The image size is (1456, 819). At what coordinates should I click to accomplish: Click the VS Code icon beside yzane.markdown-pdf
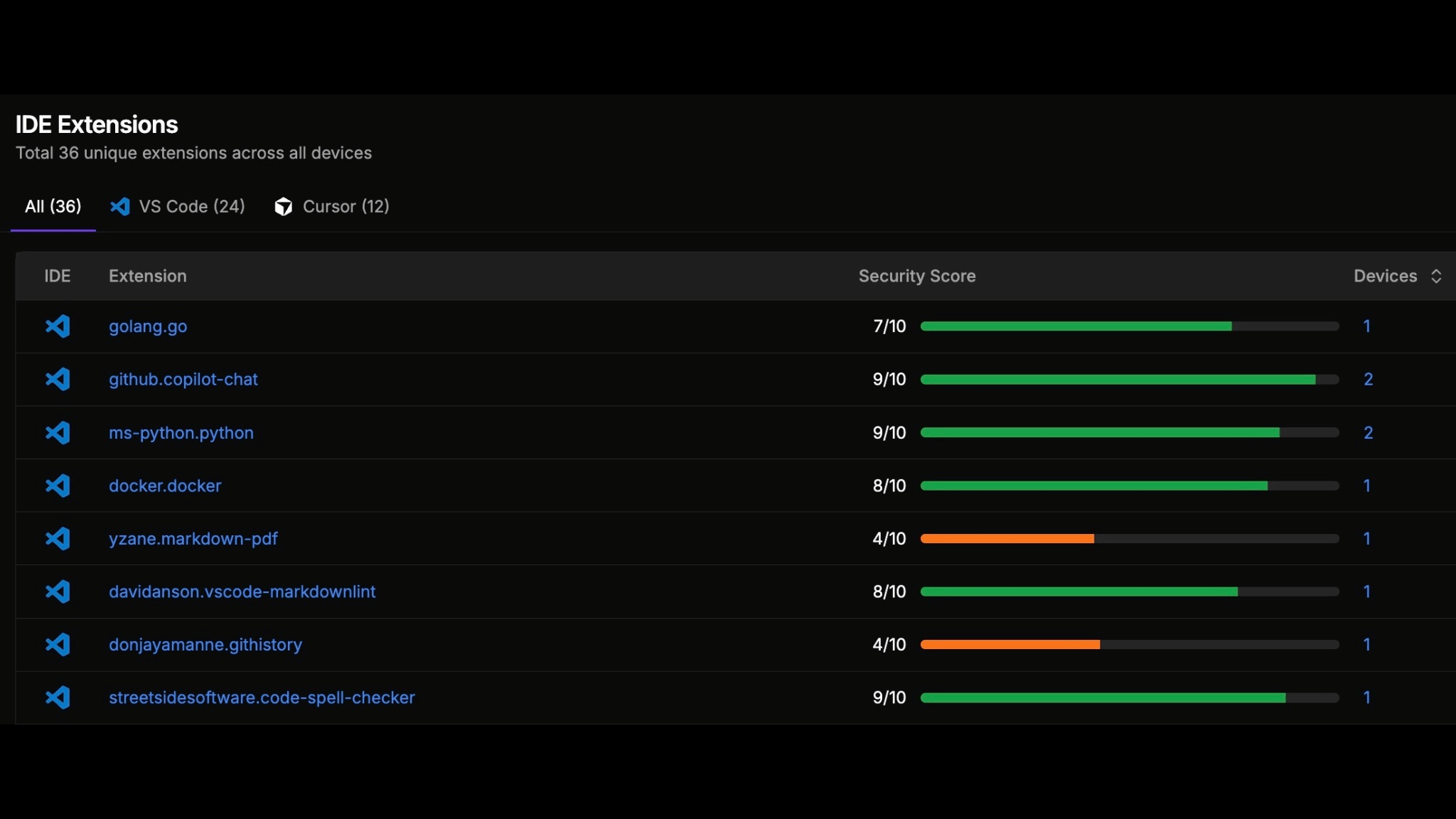click(x=58, y=538)
